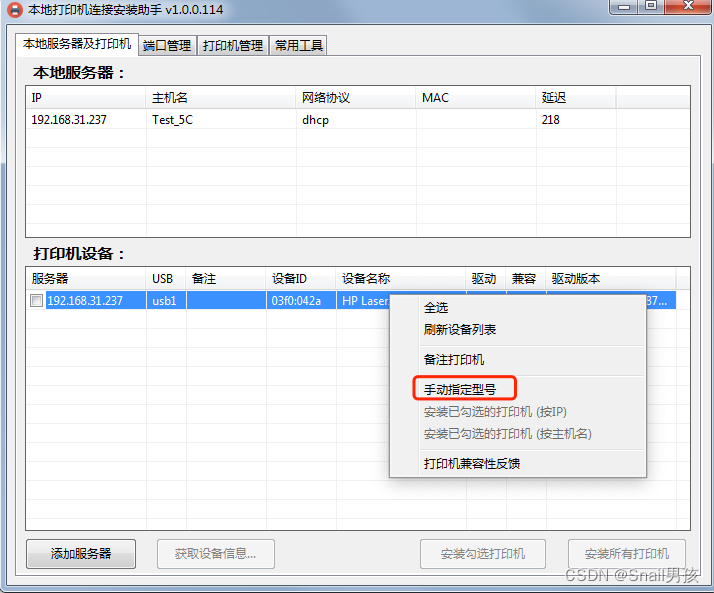Click the MAC column header
714x593 pixels.
pos(476,97)
